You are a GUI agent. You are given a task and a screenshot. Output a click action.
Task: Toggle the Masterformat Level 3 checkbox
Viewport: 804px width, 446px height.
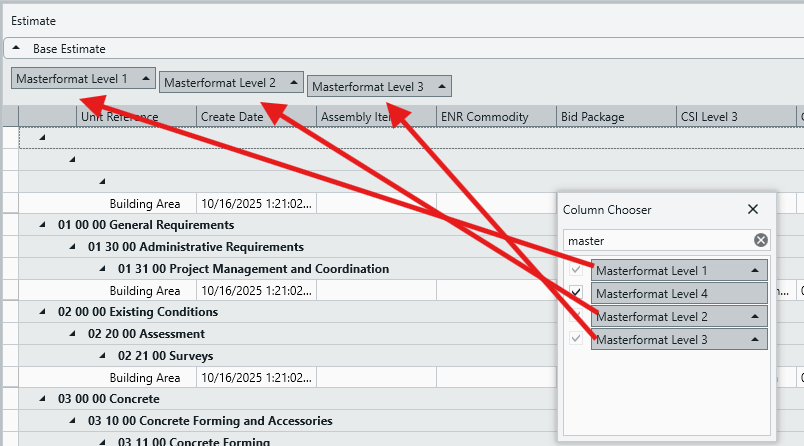(x=576, y=340)
